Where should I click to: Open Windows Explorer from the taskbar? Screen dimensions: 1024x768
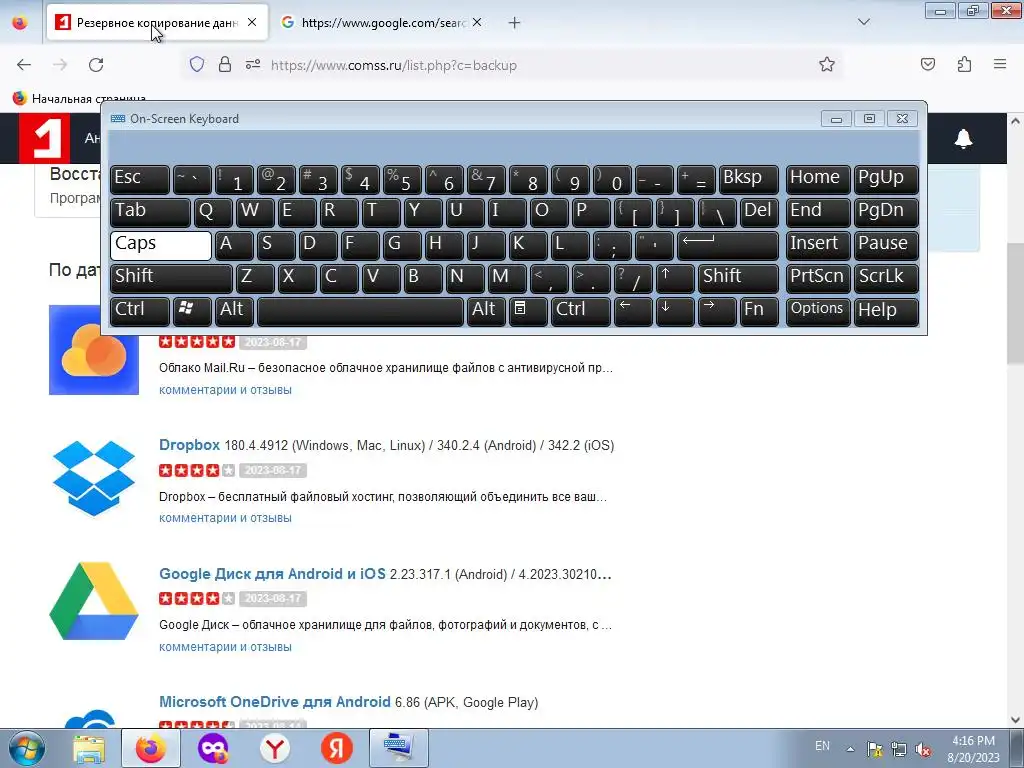89,748
